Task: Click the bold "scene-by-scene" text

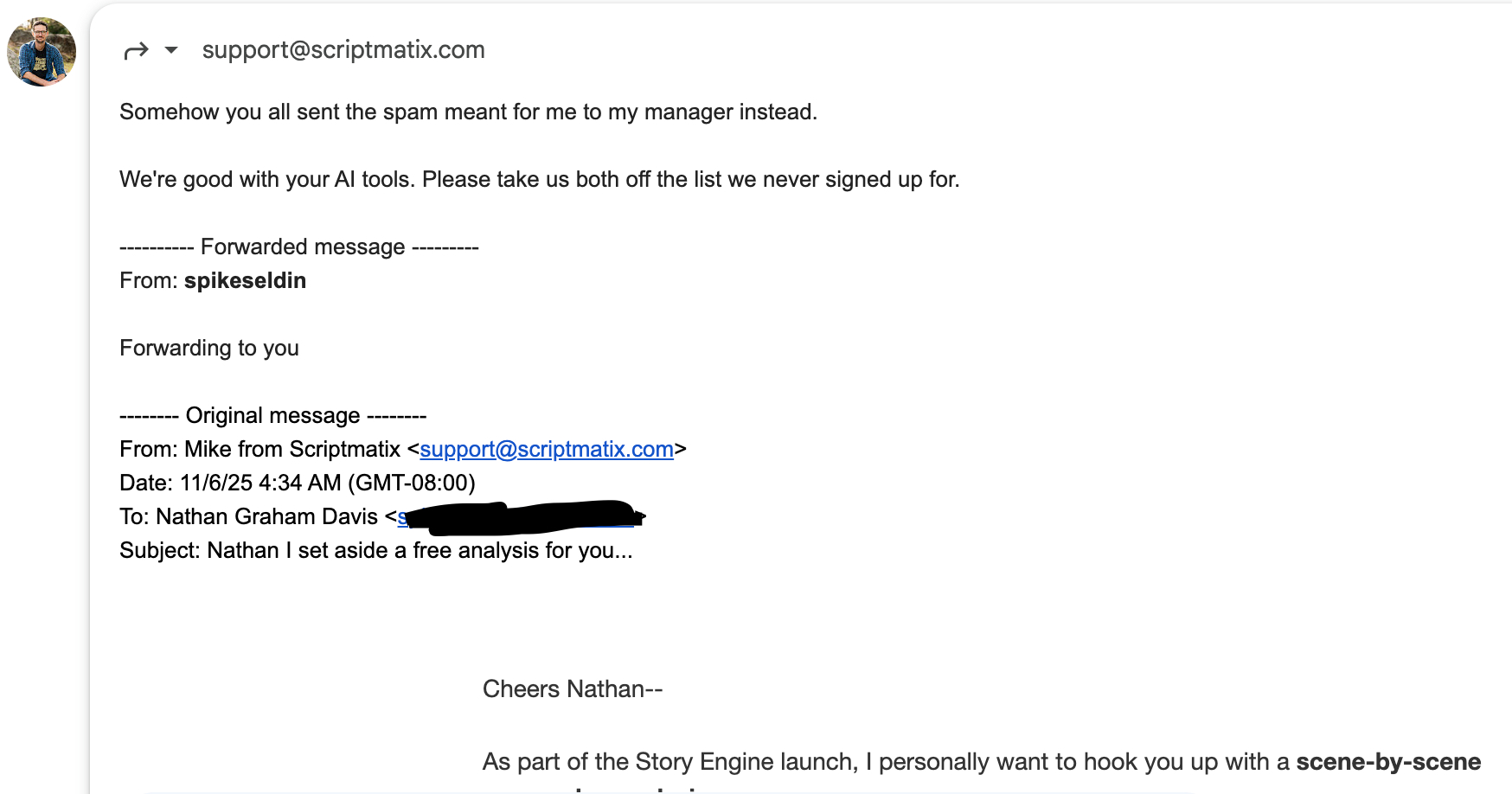Action: point(1387,762)
